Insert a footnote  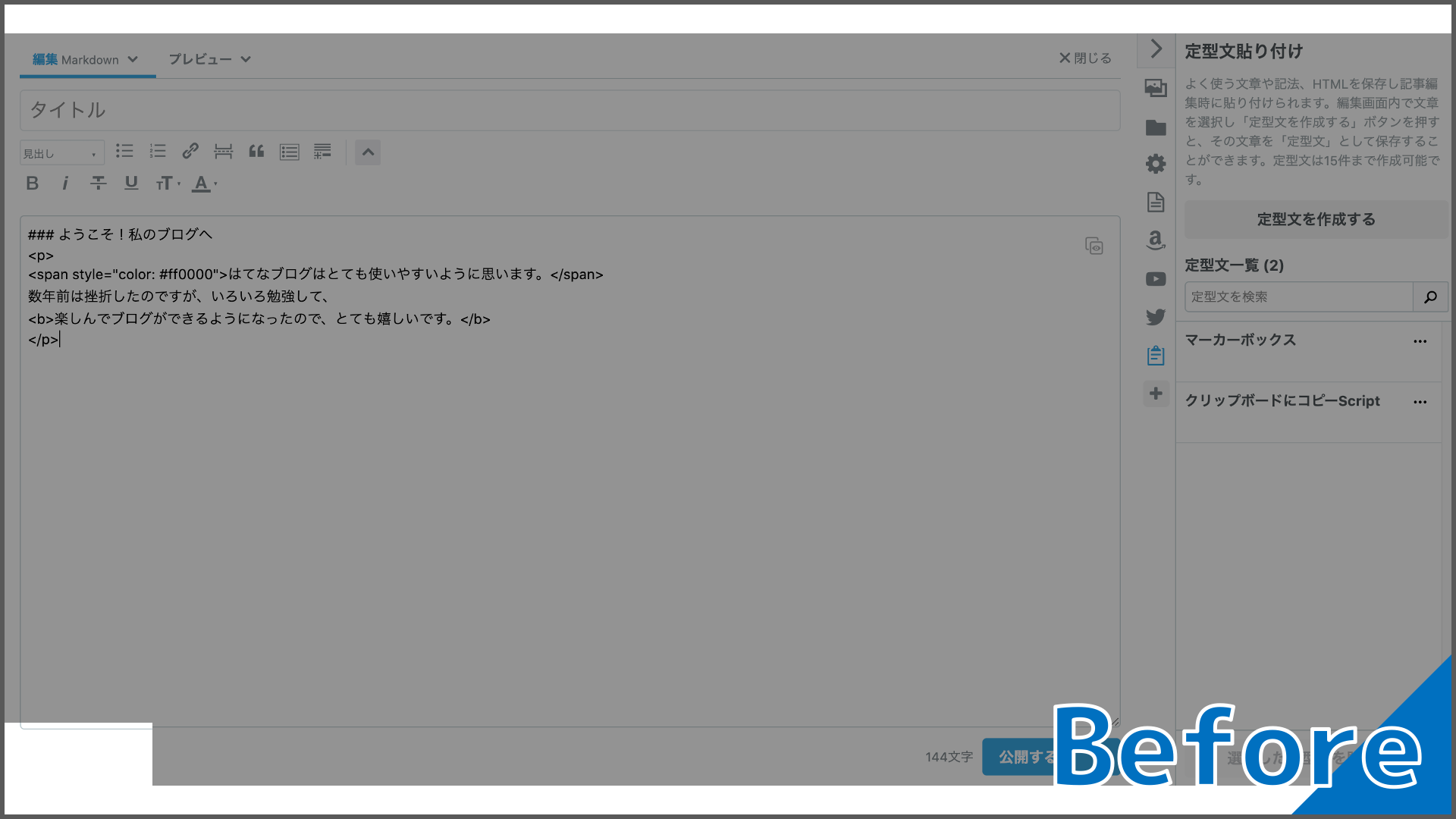322,152
